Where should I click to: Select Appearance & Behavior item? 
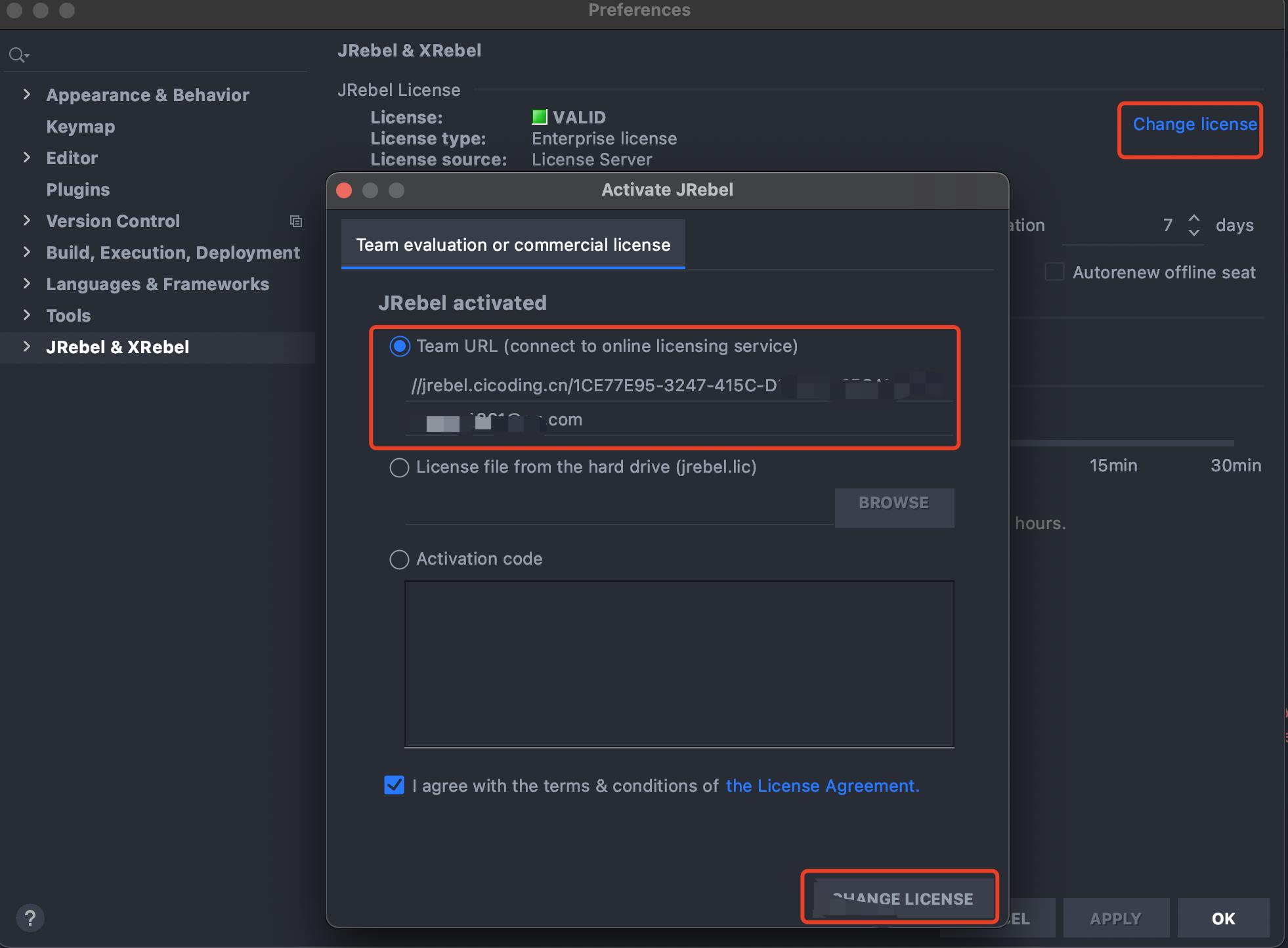148,95
